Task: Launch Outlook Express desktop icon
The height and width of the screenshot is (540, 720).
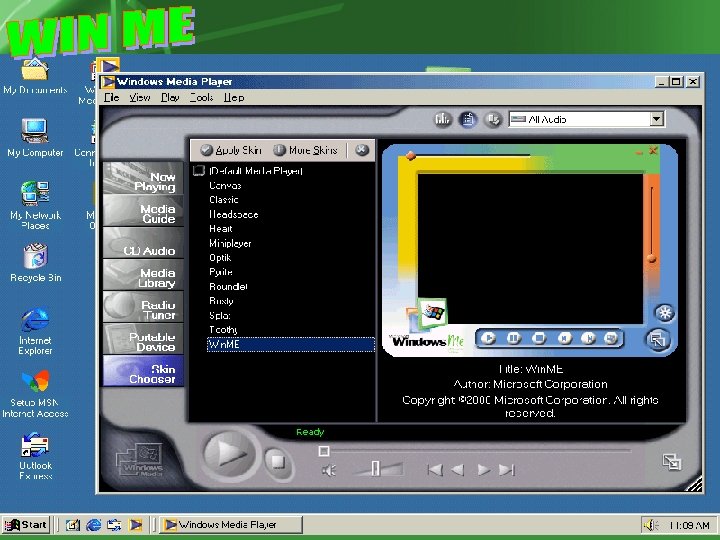Action: pos(35,457)
